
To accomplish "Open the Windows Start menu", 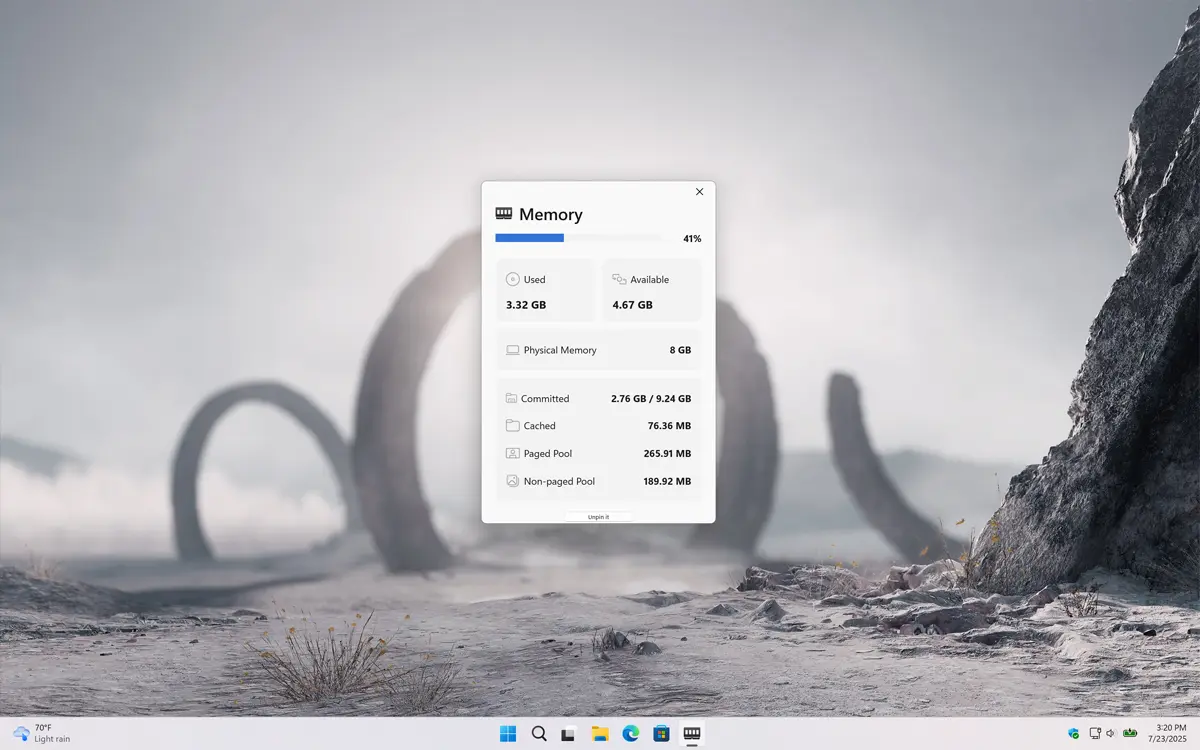I will point(508,734).
